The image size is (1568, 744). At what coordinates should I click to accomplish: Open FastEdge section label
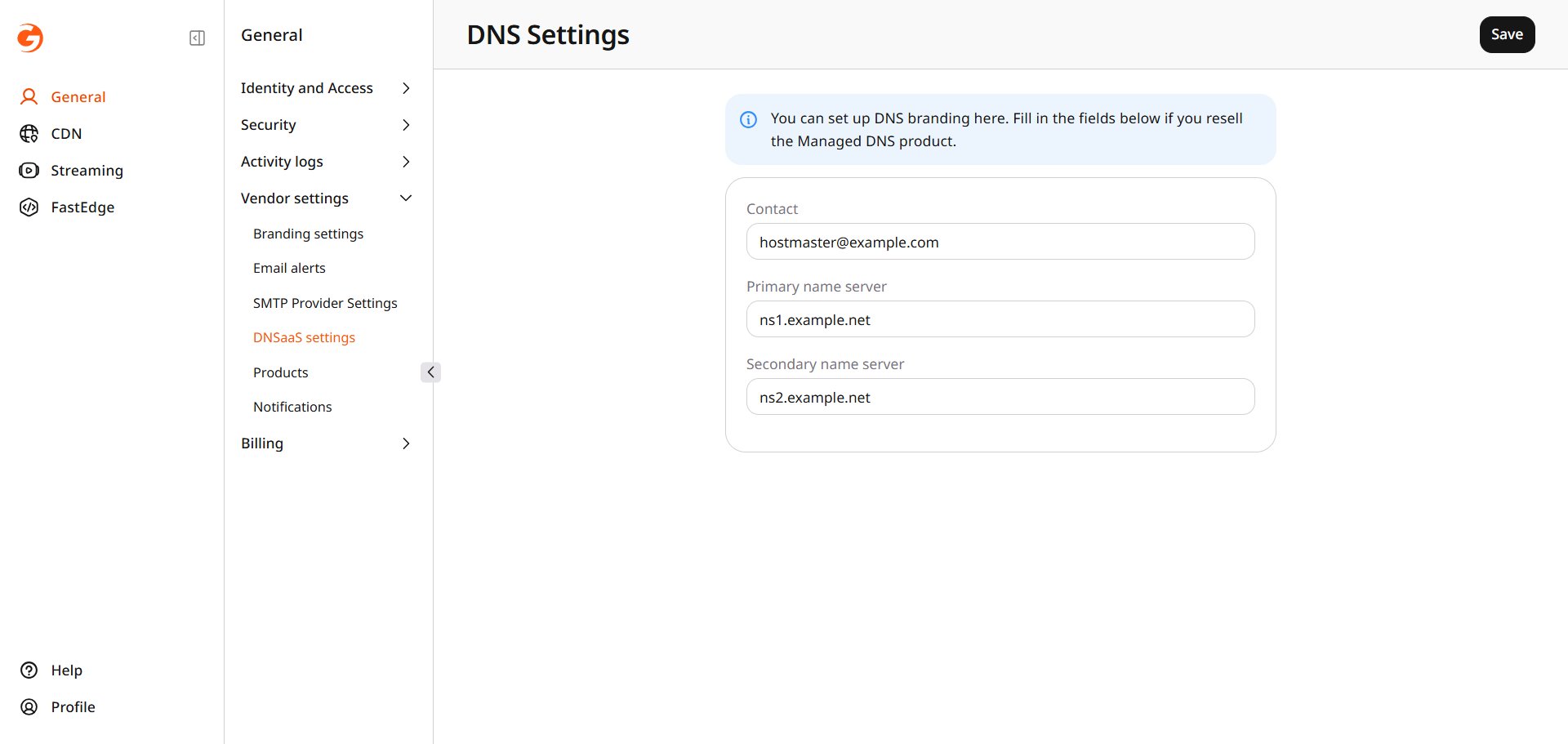pyautogui.click(x=82, y=207)
